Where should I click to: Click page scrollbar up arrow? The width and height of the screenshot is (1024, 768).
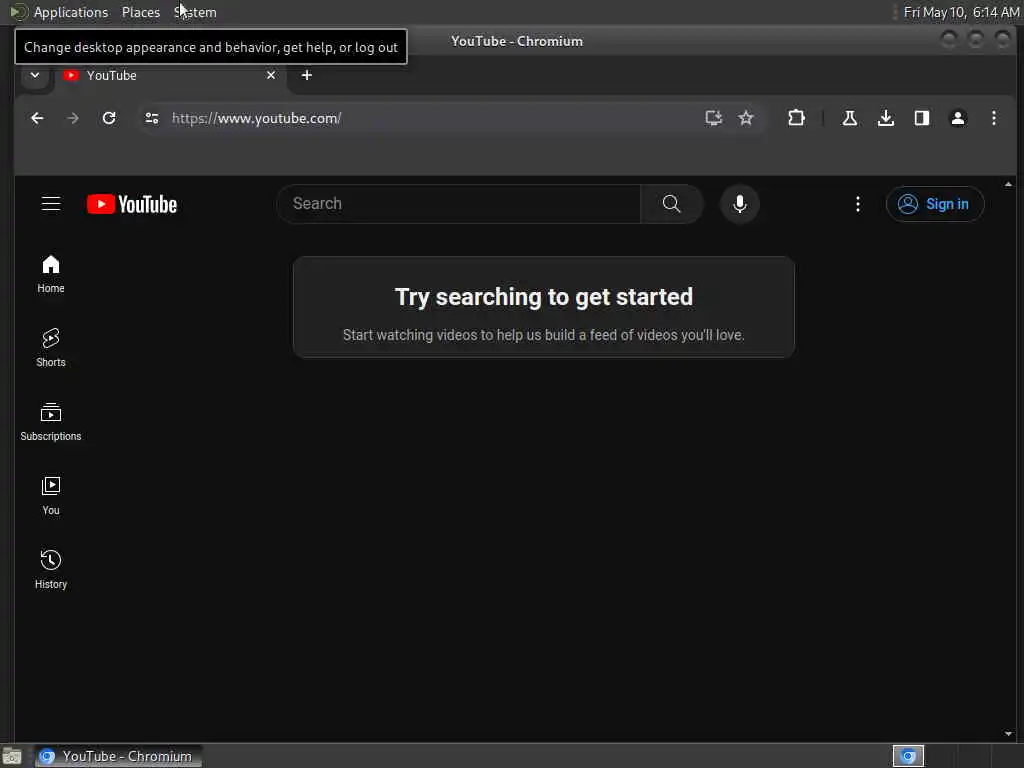[1008, 184]
